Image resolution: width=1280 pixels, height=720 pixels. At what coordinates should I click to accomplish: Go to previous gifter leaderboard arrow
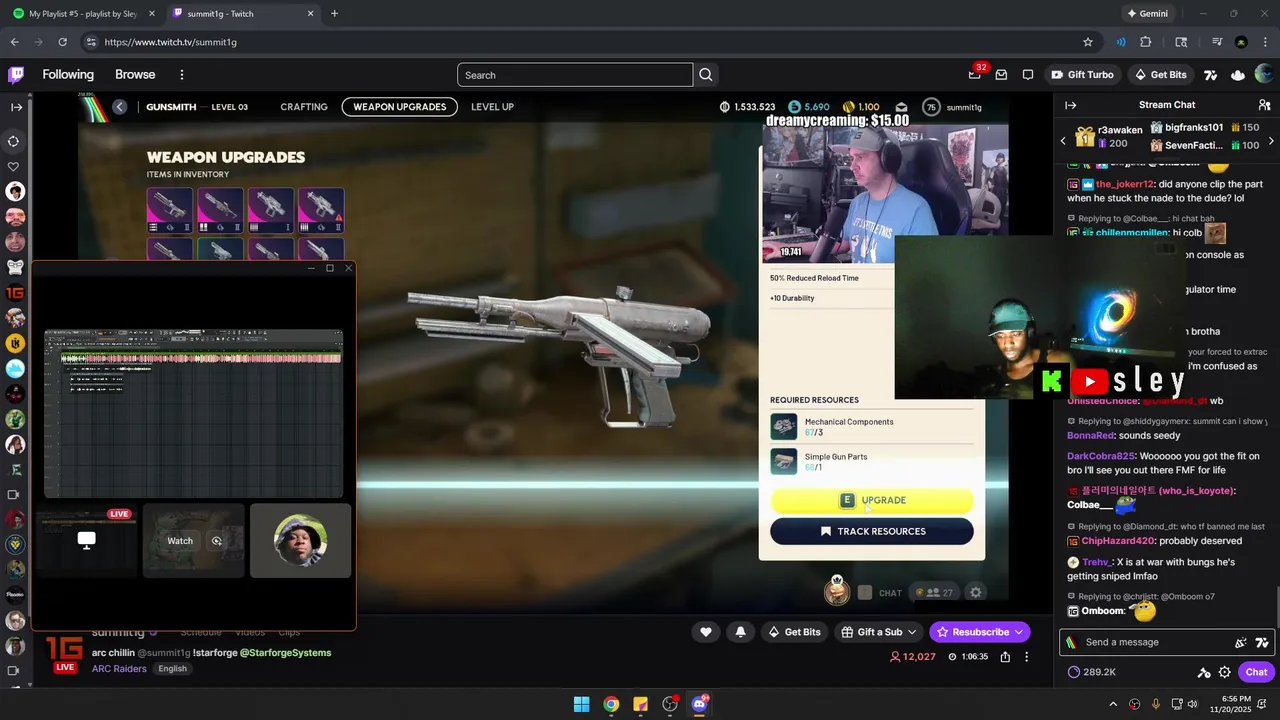coord(1064,141)
